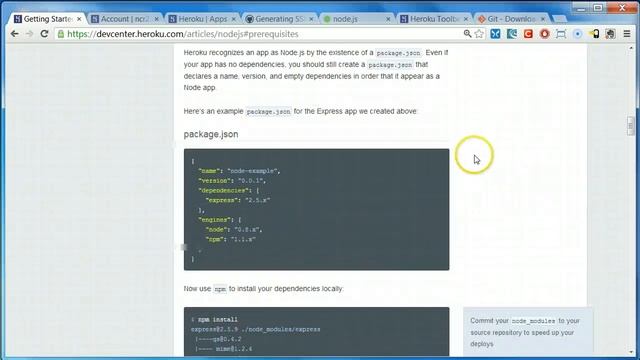Open the zoom magnifier icon in the address bar
This screenshot has height=360, width=640.
pyautogui.click(x=467, y=34)
